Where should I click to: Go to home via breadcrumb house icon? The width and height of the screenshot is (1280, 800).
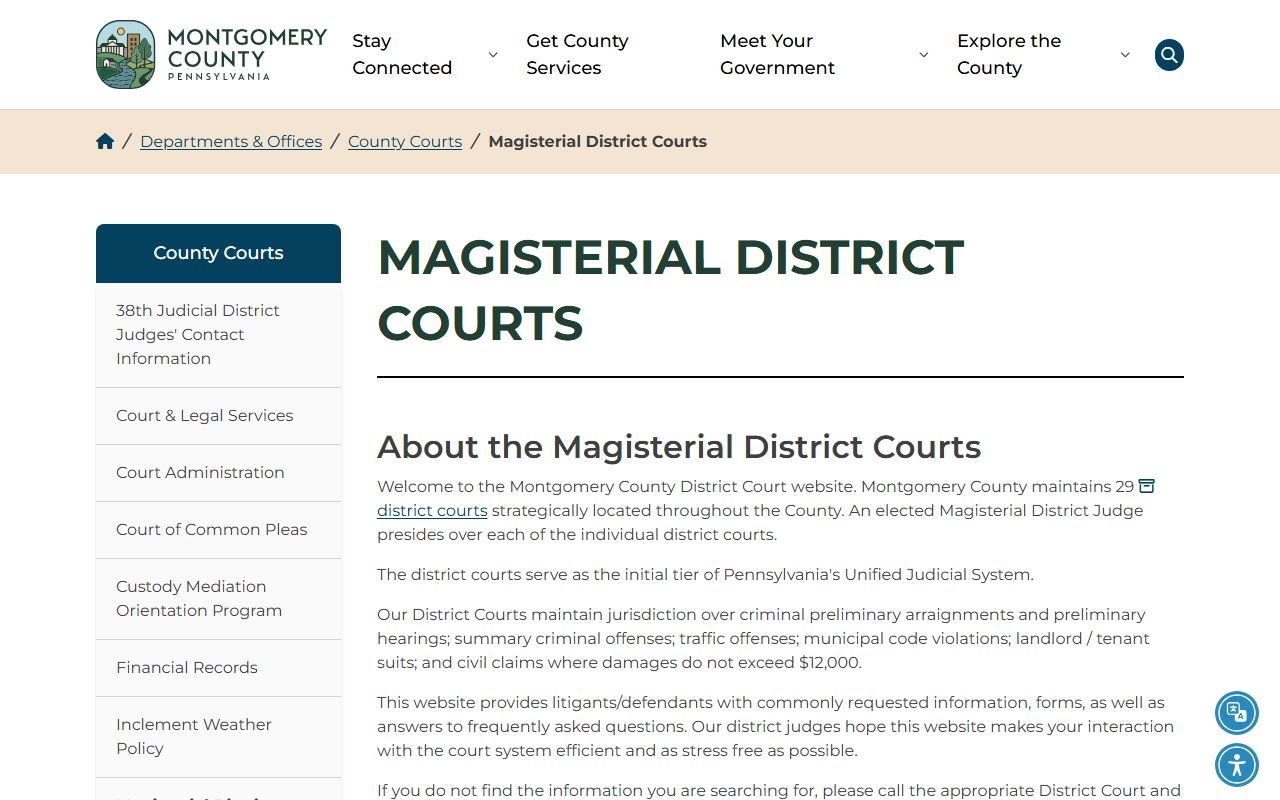point(105,141)
